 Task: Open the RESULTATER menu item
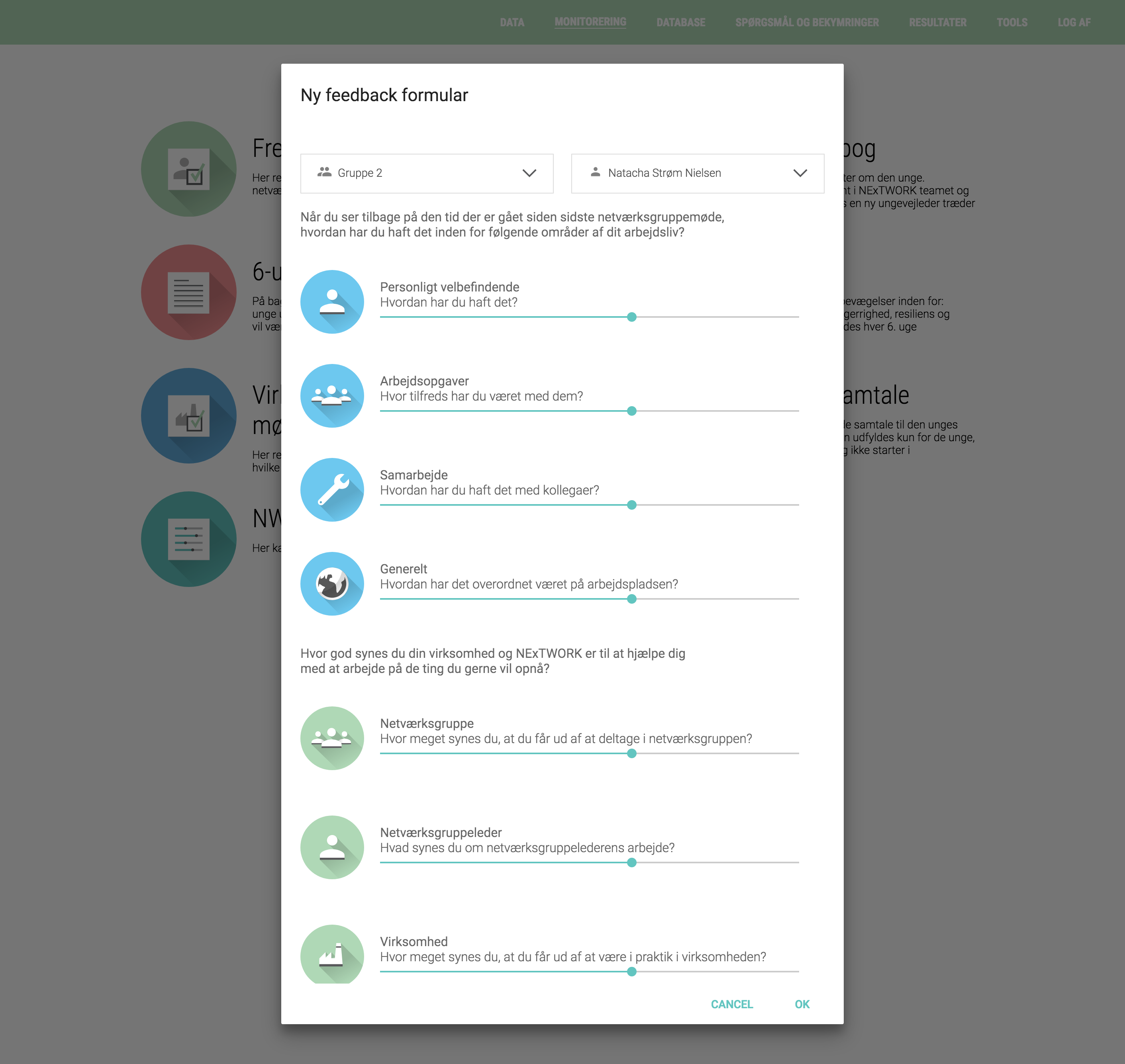[x=938, y=23]
